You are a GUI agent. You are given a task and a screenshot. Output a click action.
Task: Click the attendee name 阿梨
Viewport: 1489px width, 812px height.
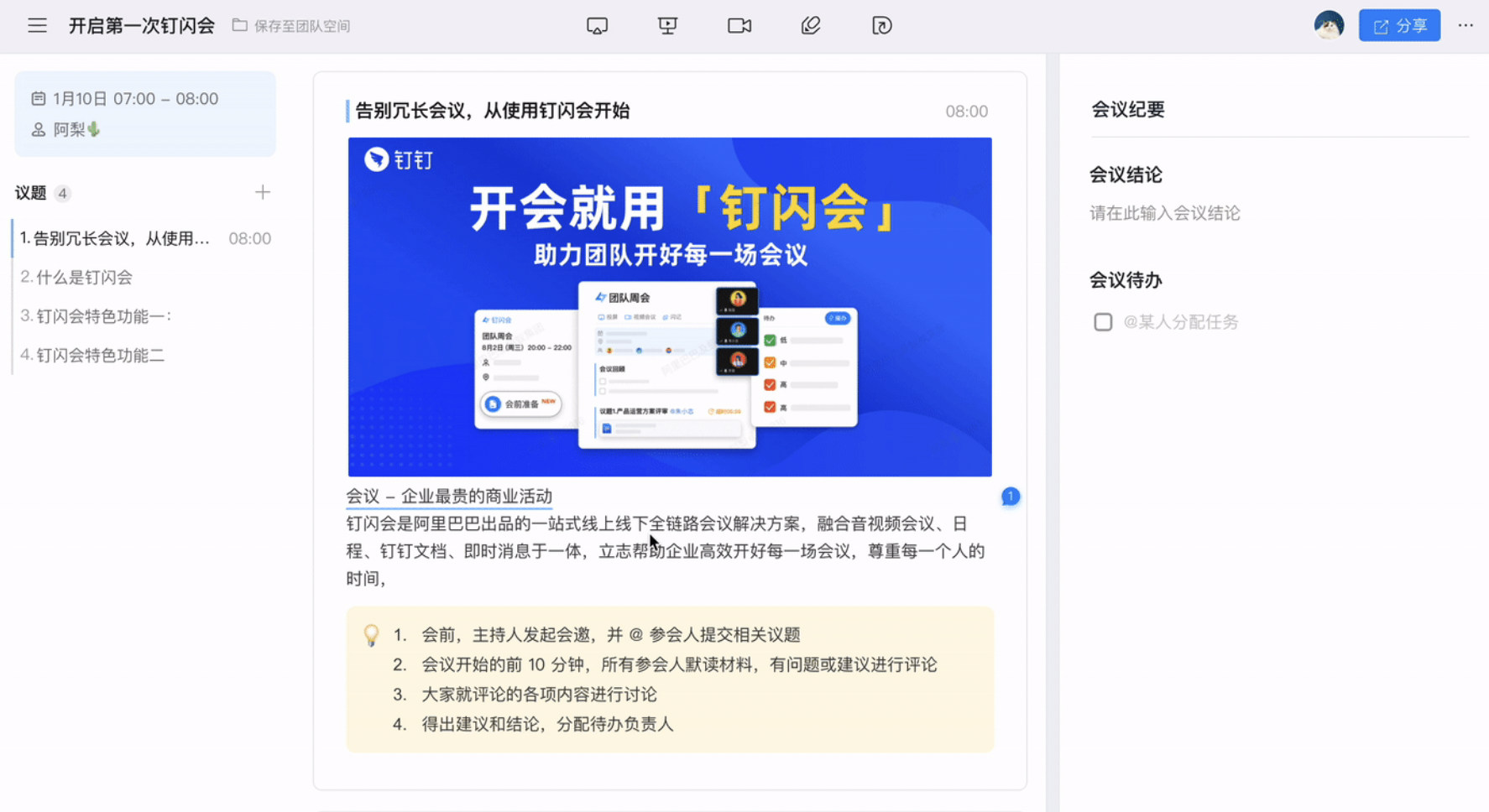[70, 130]
